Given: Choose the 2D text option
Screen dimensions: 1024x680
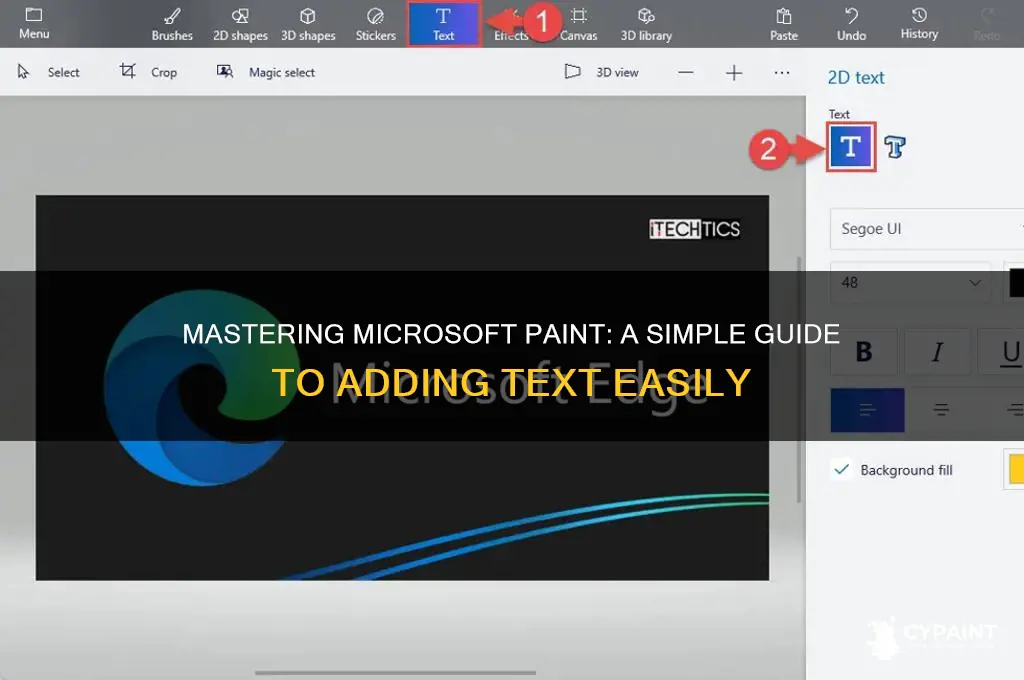Looking at the screenshot, I should click(x=851, y=147).
